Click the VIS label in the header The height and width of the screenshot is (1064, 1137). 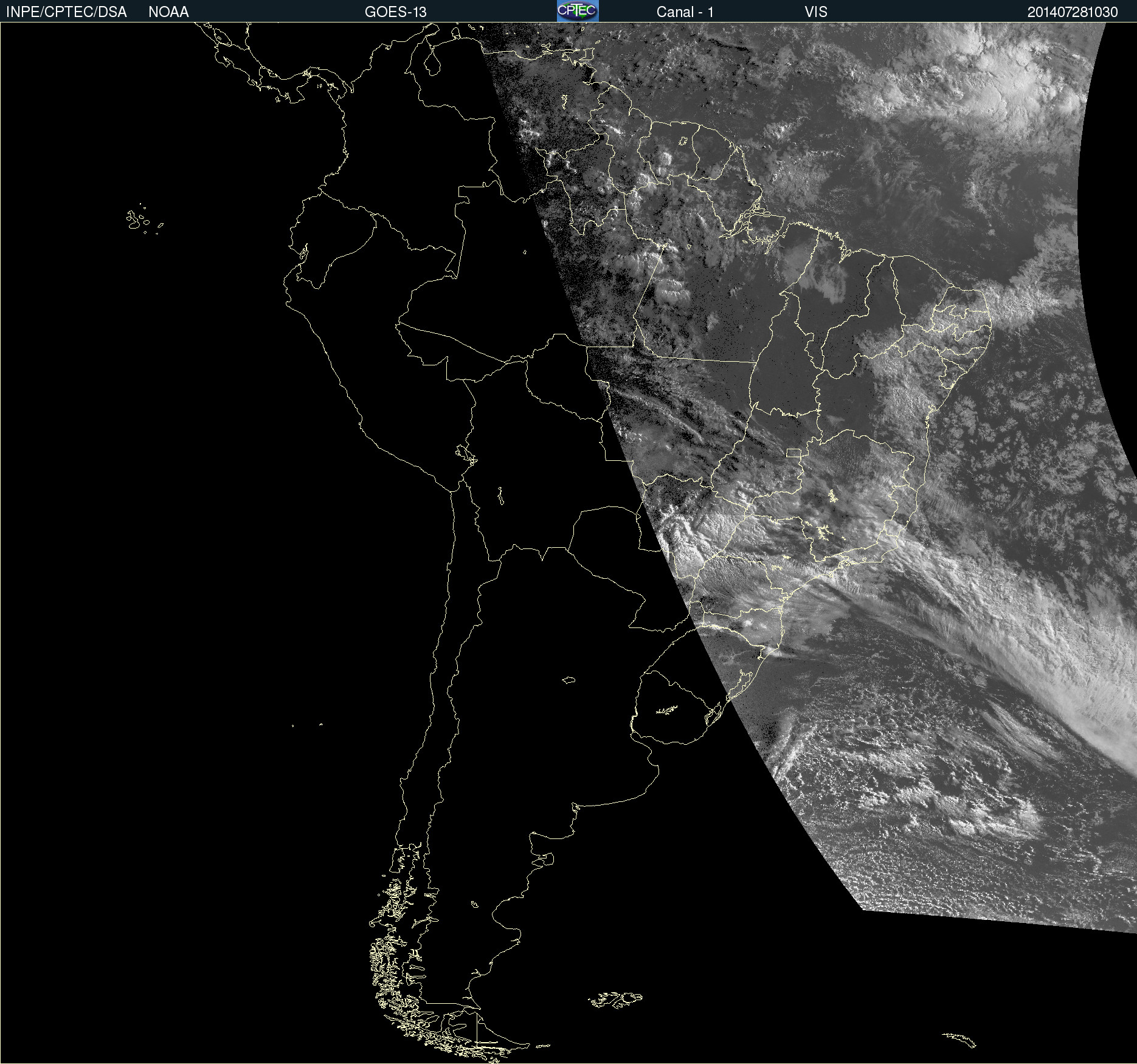click(816, 12)
